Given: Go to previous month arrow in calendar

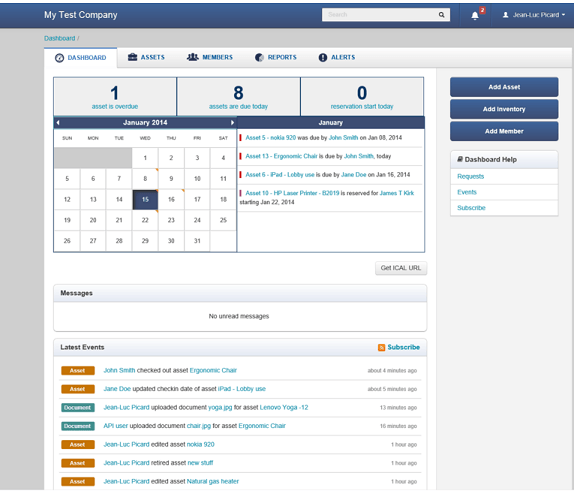Looking at the screenshot, I should pyautogui.click(x=58, y=123).
